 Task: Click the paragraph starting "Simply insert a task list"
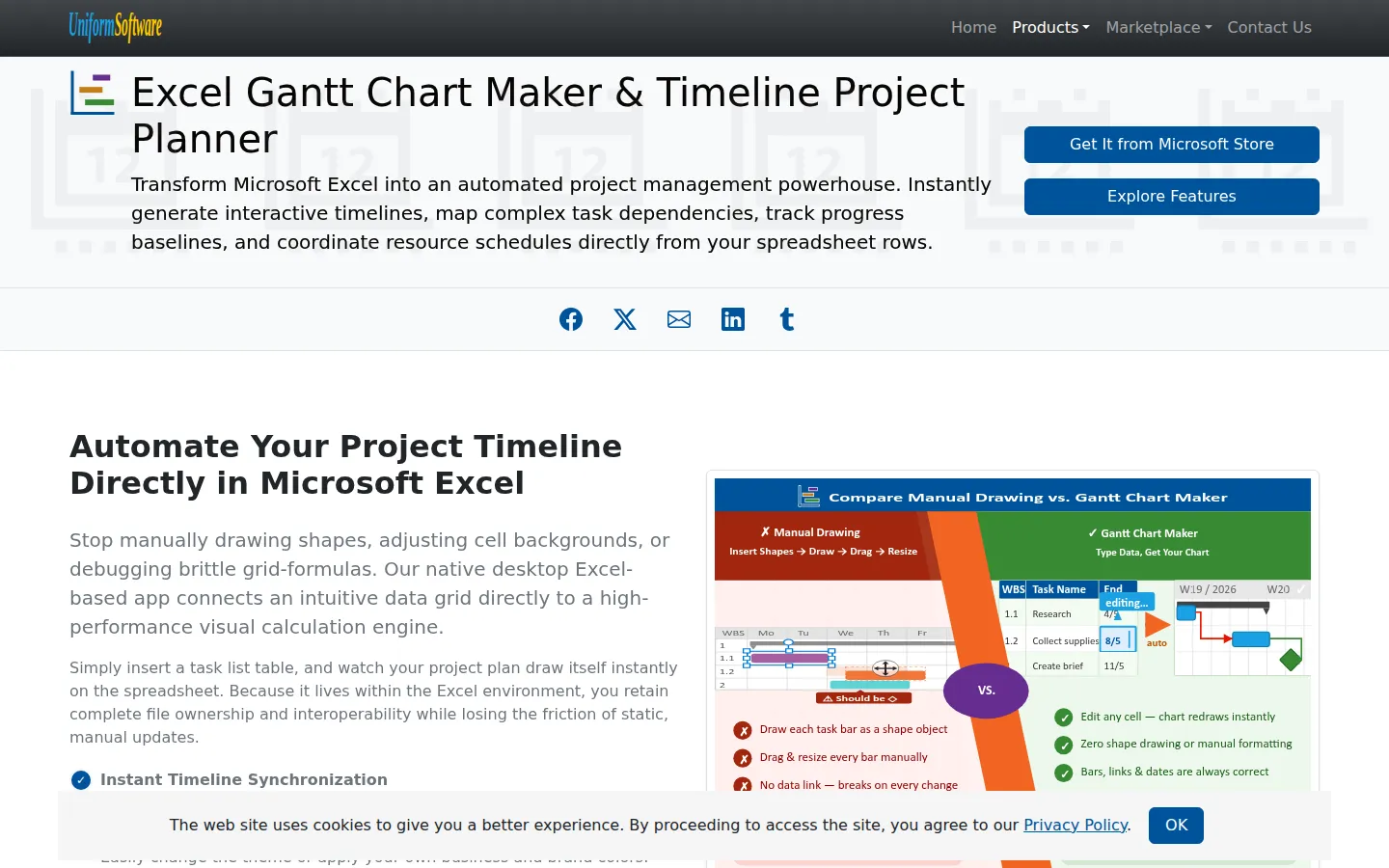click(x=373, y=702)
